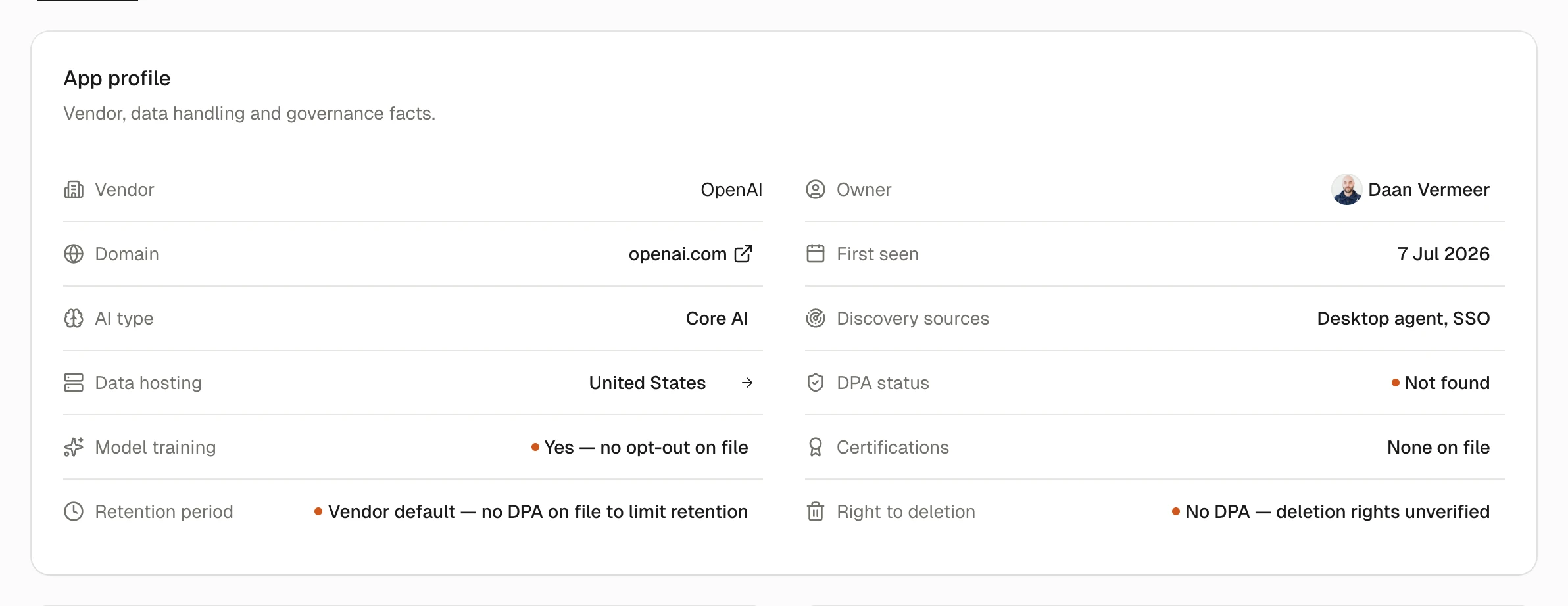1568x606 pixels.
Task: Click 'Yes — no opt-out on file' value
Action: coord(646,448)
